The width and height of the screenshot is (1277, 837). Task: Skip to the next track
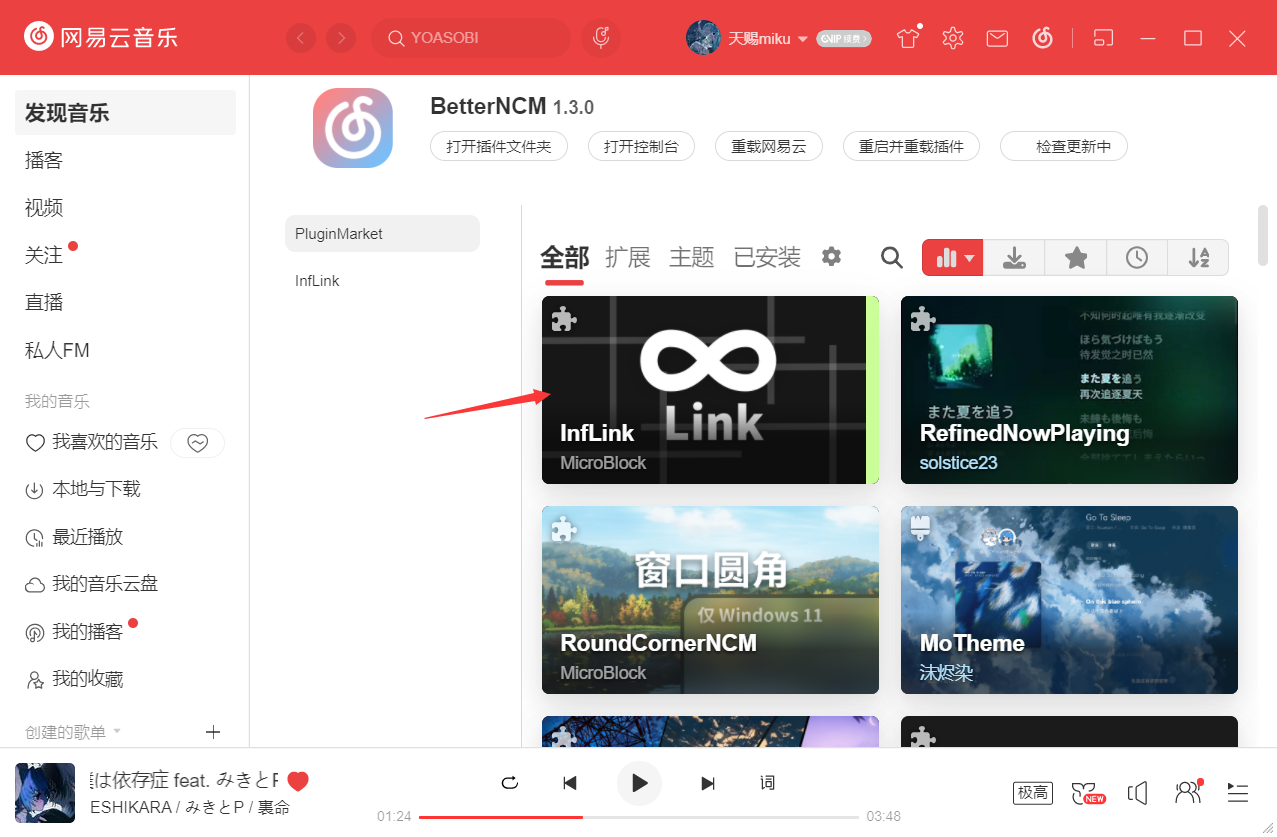tap(708, 783)
